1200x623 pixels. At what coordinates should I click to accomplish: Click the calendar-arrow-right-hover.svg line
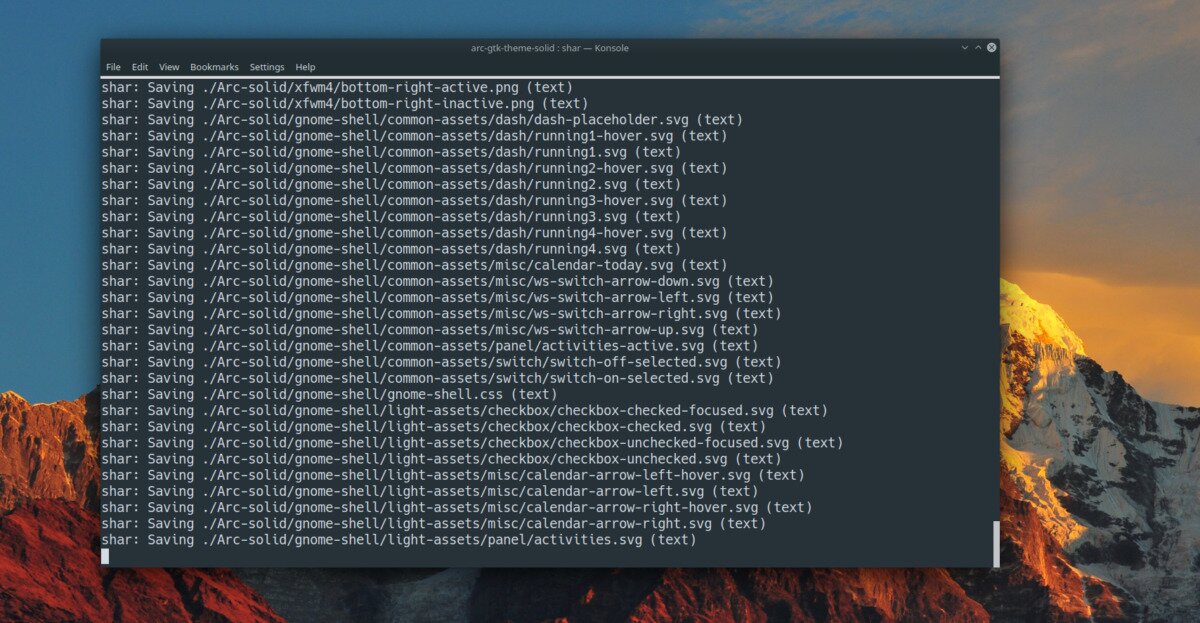(x=457, y=507)
